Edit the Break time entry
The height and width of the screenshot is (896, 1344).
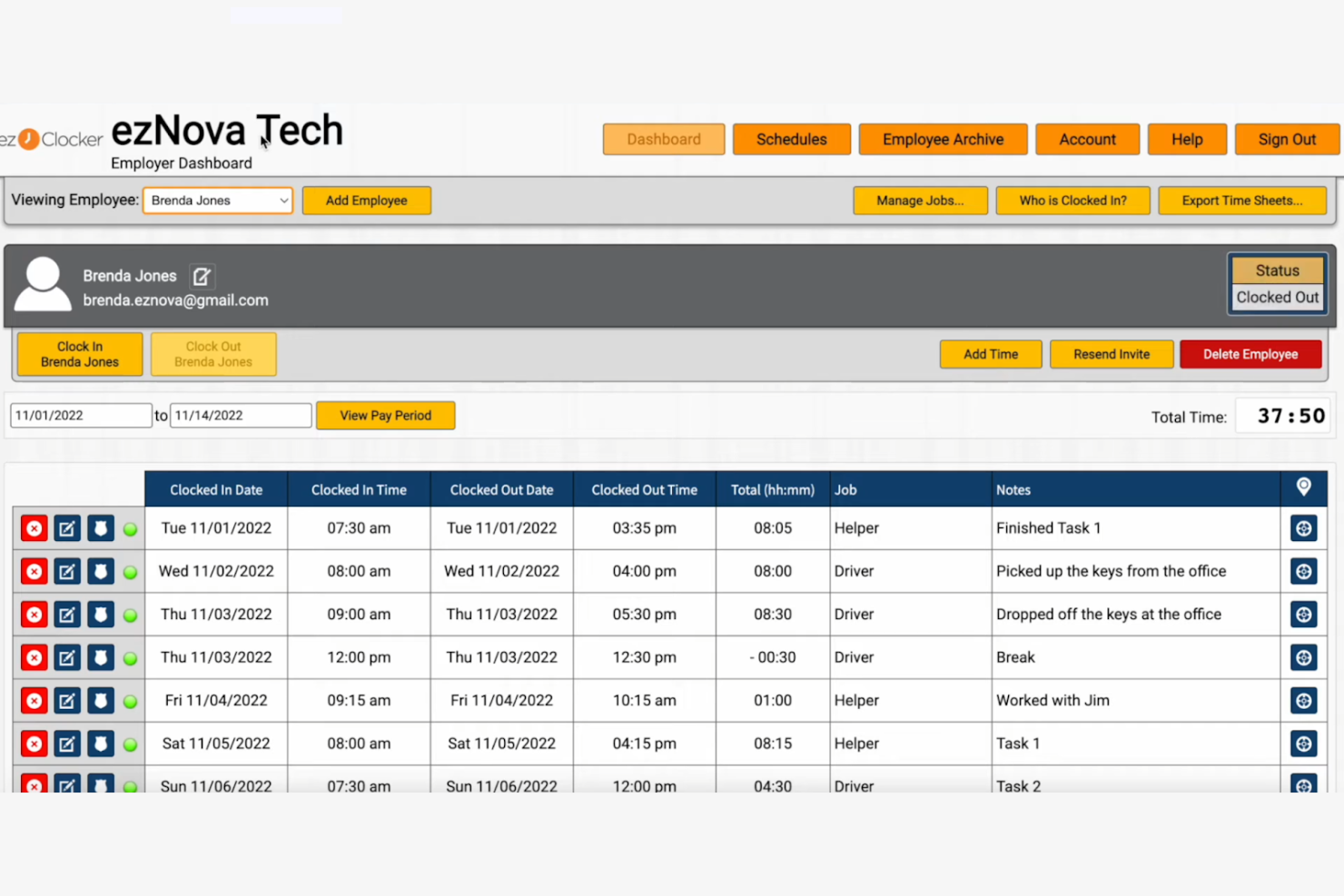click(67, 657)
